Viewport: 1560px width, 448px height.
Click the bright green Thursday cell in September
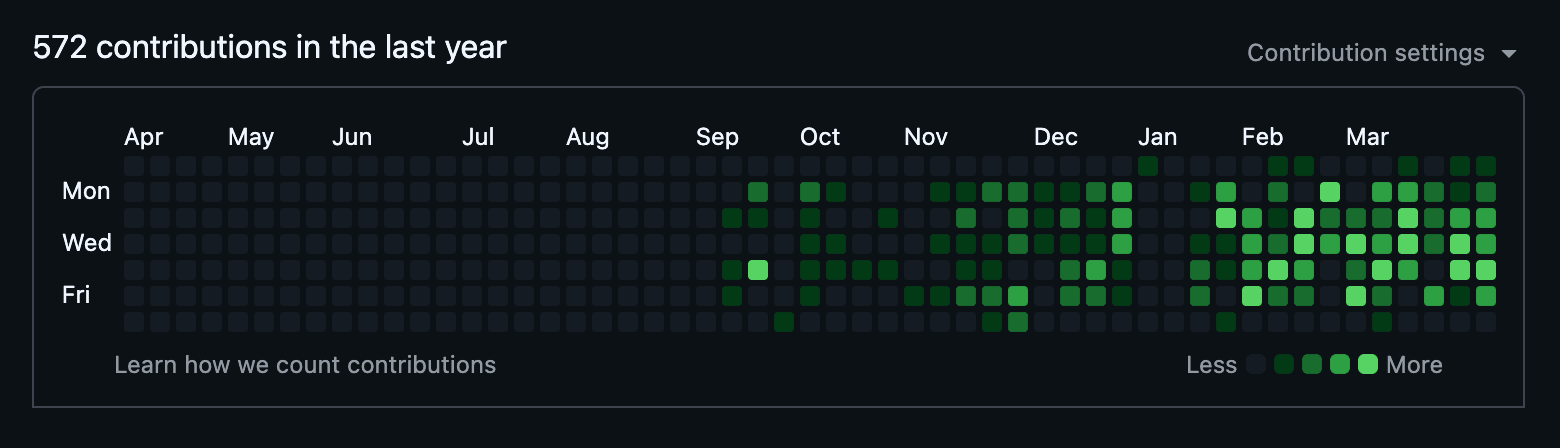758,270
